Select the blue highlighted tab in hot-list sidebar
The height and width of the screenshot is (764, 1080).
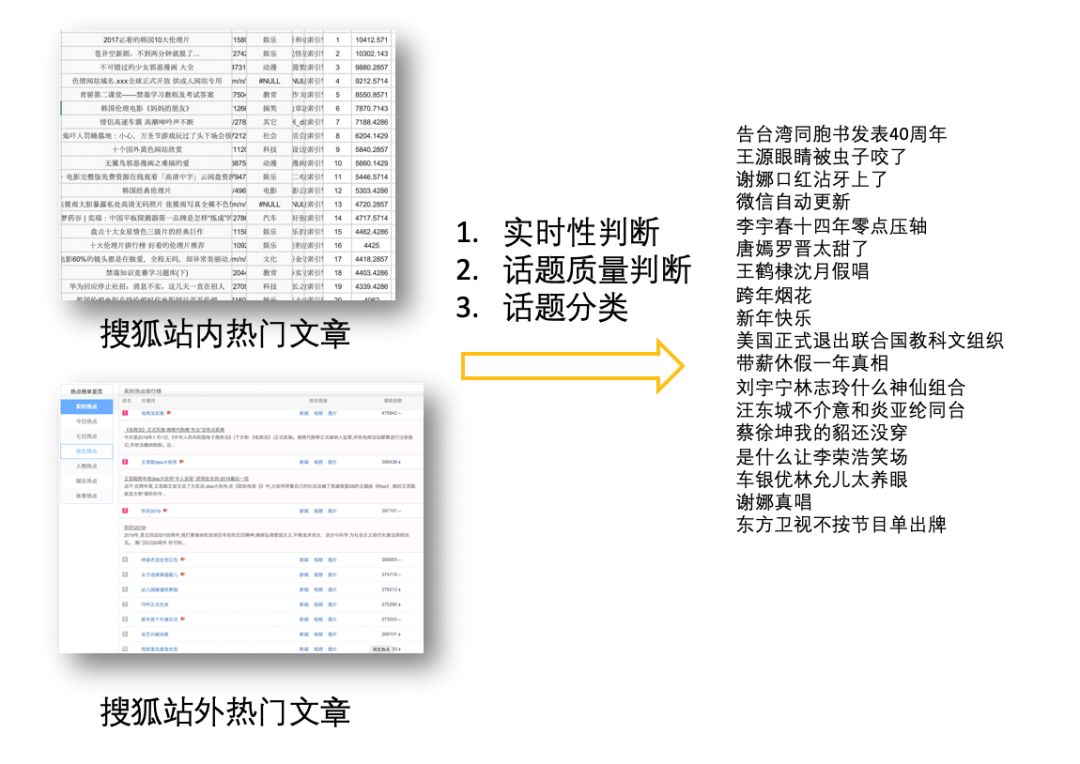86,406
